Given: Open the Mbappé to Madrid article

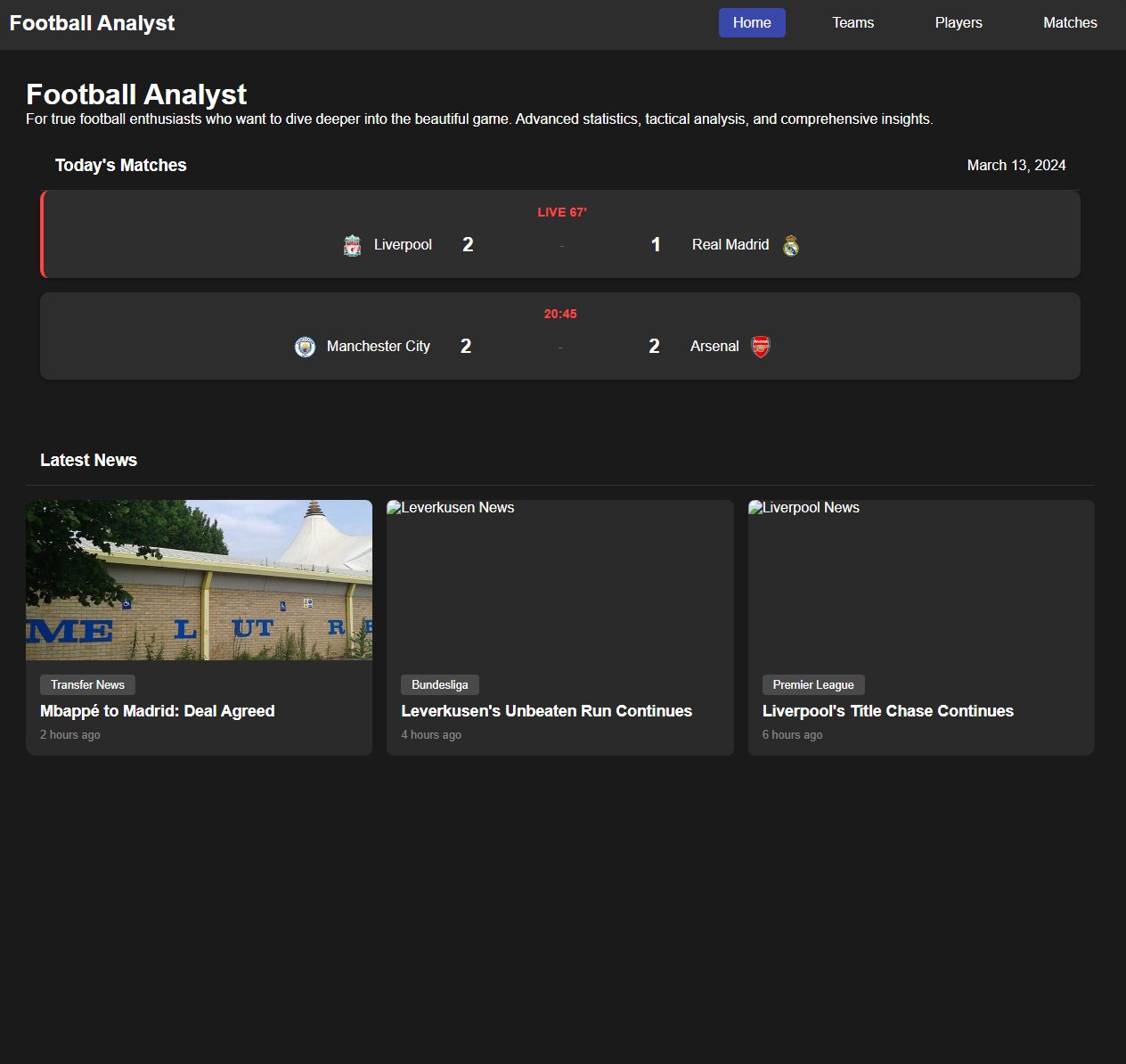Looking at the screenshot, I should click(x=157, y=711).
